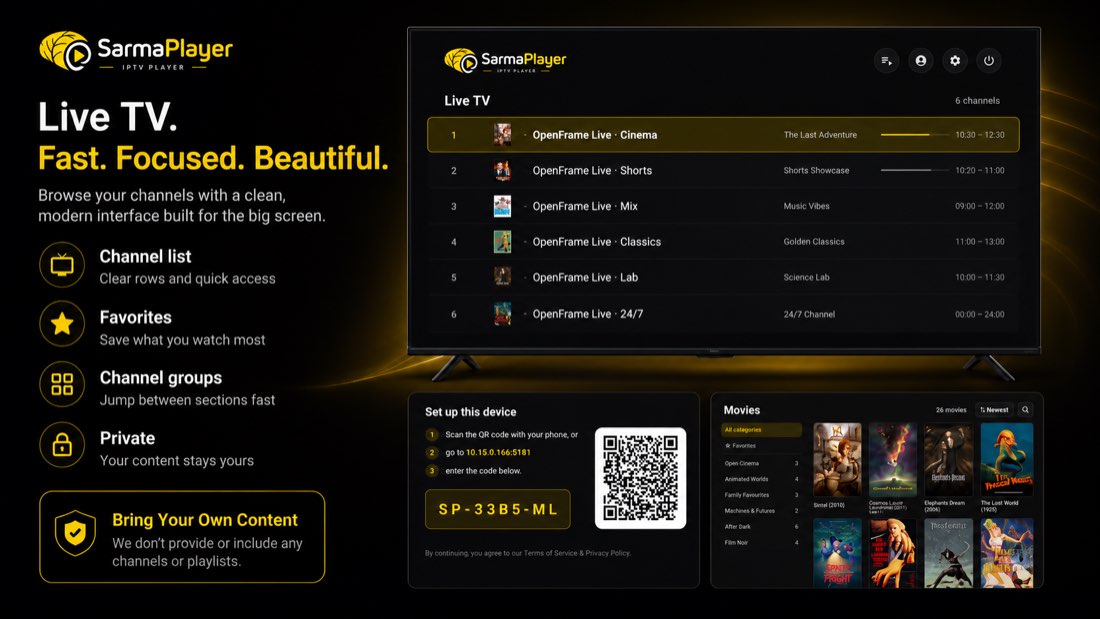This screenshot has width=1100, height=619.
Task: Select All categories in Movies sidebar
Action: point(761,430)
